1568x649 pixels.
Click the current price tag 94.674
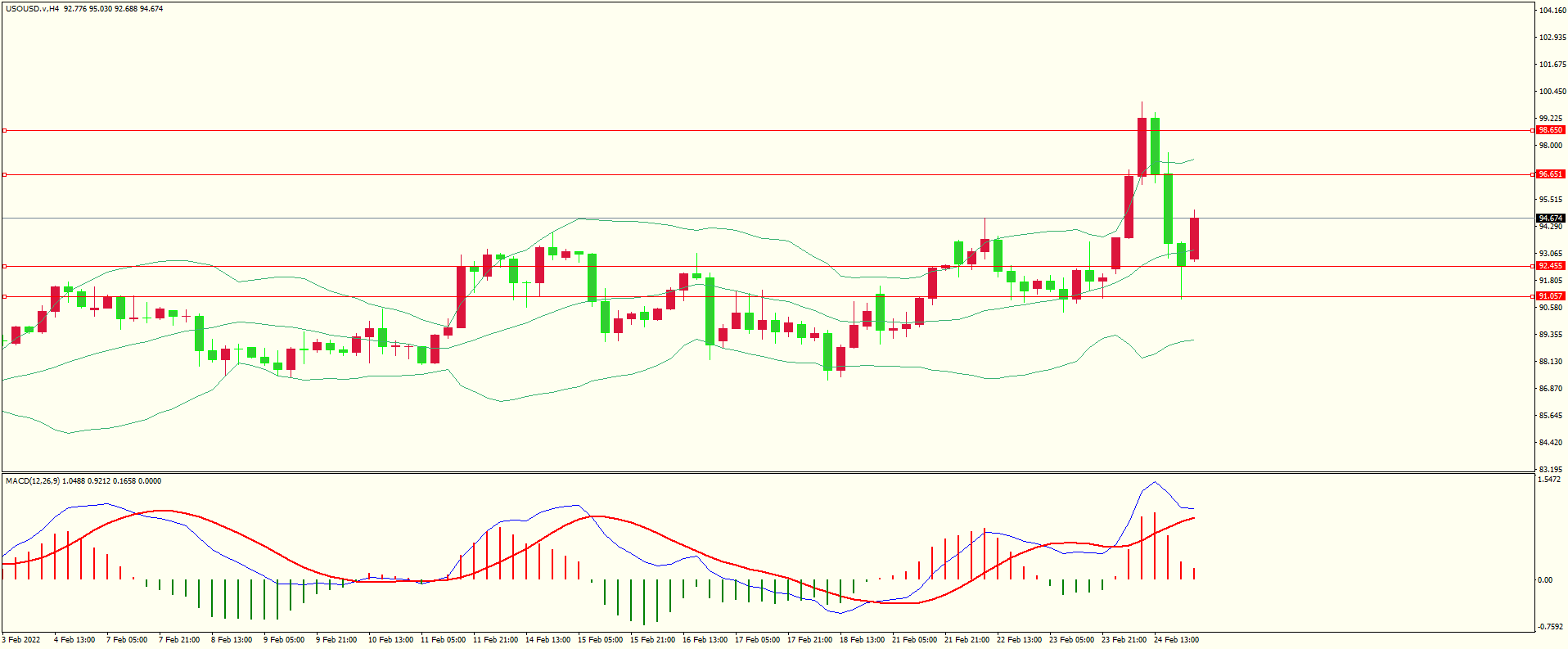tap(1550, 219)
